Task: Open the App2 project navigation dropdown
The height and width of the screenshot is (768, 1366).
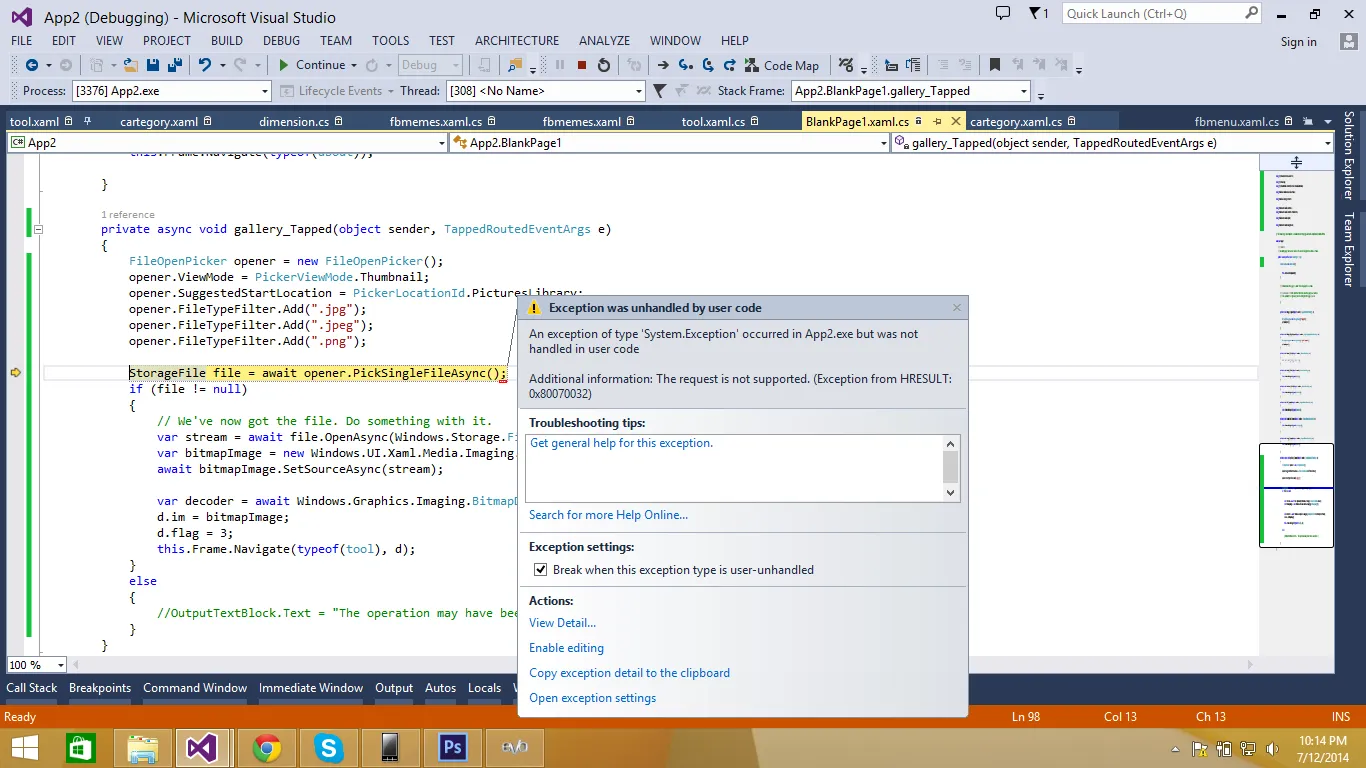Action: point(227,143)
